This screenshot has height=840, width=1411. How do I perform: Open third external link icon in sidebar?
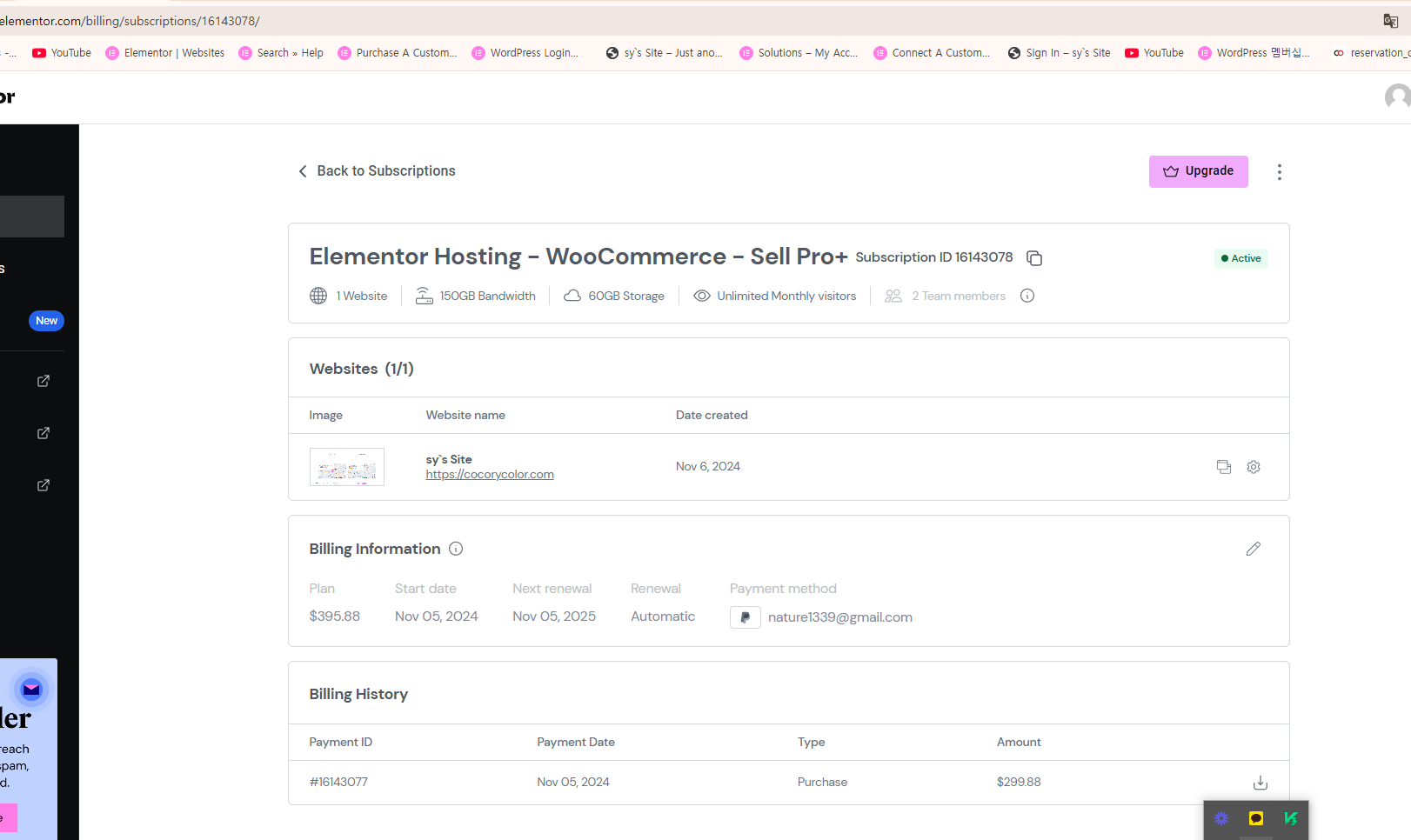[43, 485]
